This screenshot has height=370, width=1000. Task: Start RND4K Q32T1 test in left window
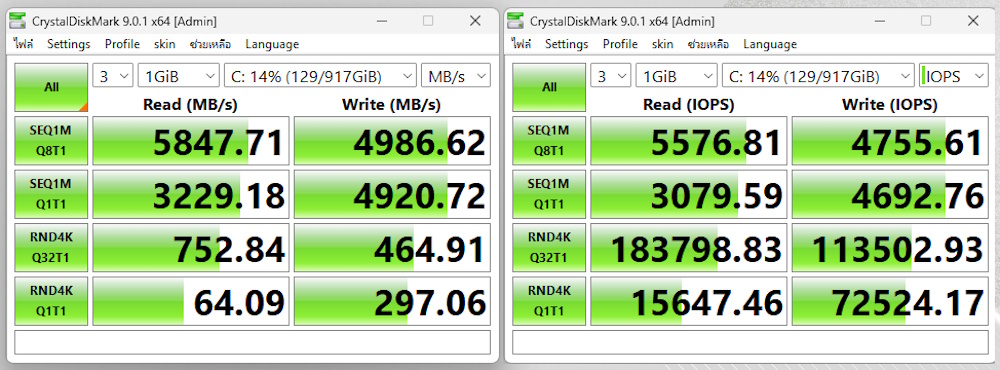(x=51, y=248)
